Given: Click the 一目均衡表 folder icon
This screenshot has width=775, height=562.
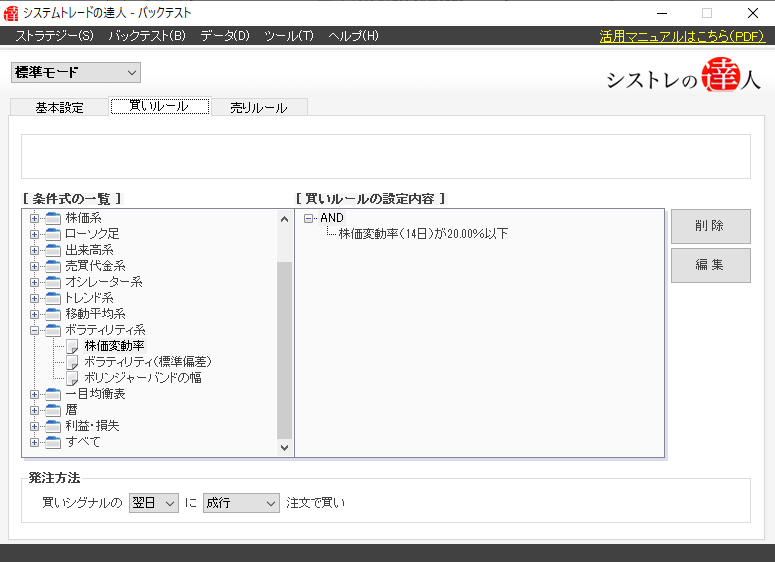Looking at the screenshot, I should pyautogui.click(x=53, y=394).
